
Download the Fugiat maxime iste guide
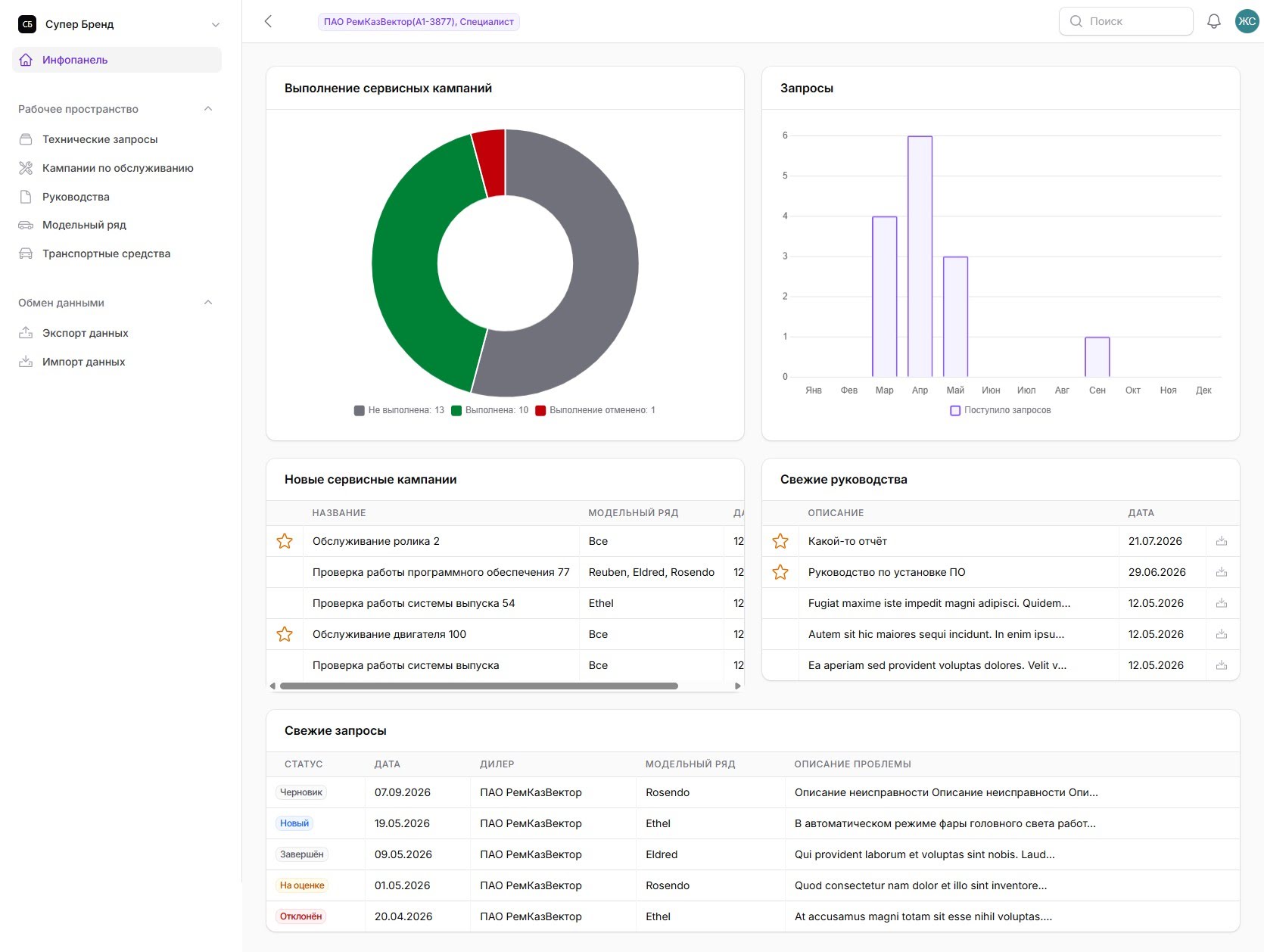[x=1222, y=603]
